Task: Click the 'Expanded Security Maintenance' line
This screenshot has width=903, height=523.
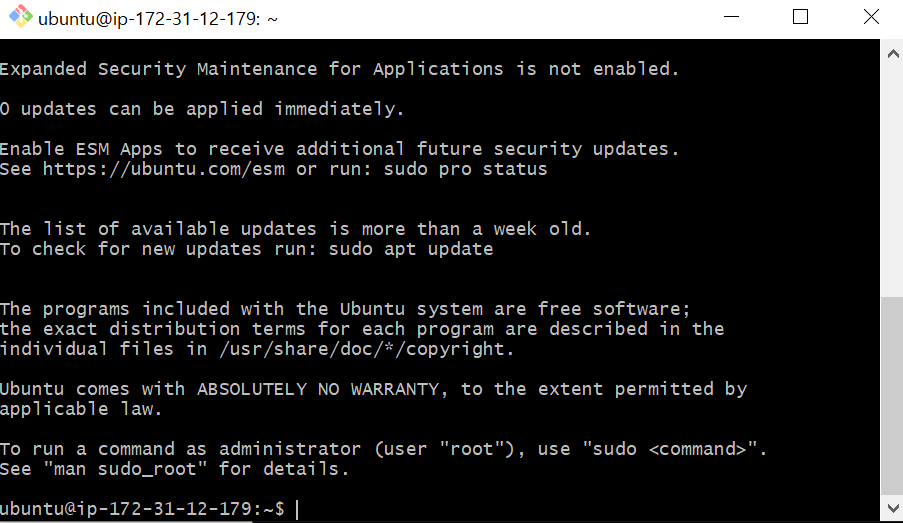Action: coord(340,69)
